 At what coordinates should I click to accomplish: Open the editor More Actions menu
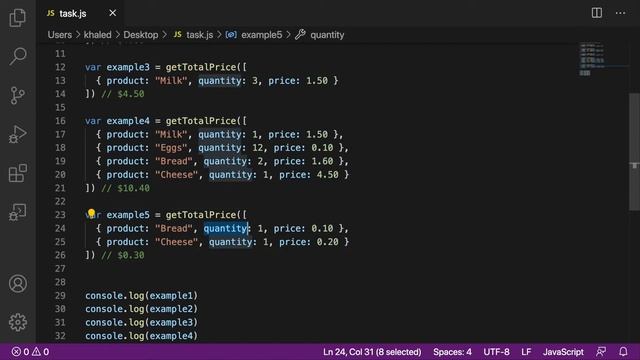pyautogui.click(x=620, y=13)
